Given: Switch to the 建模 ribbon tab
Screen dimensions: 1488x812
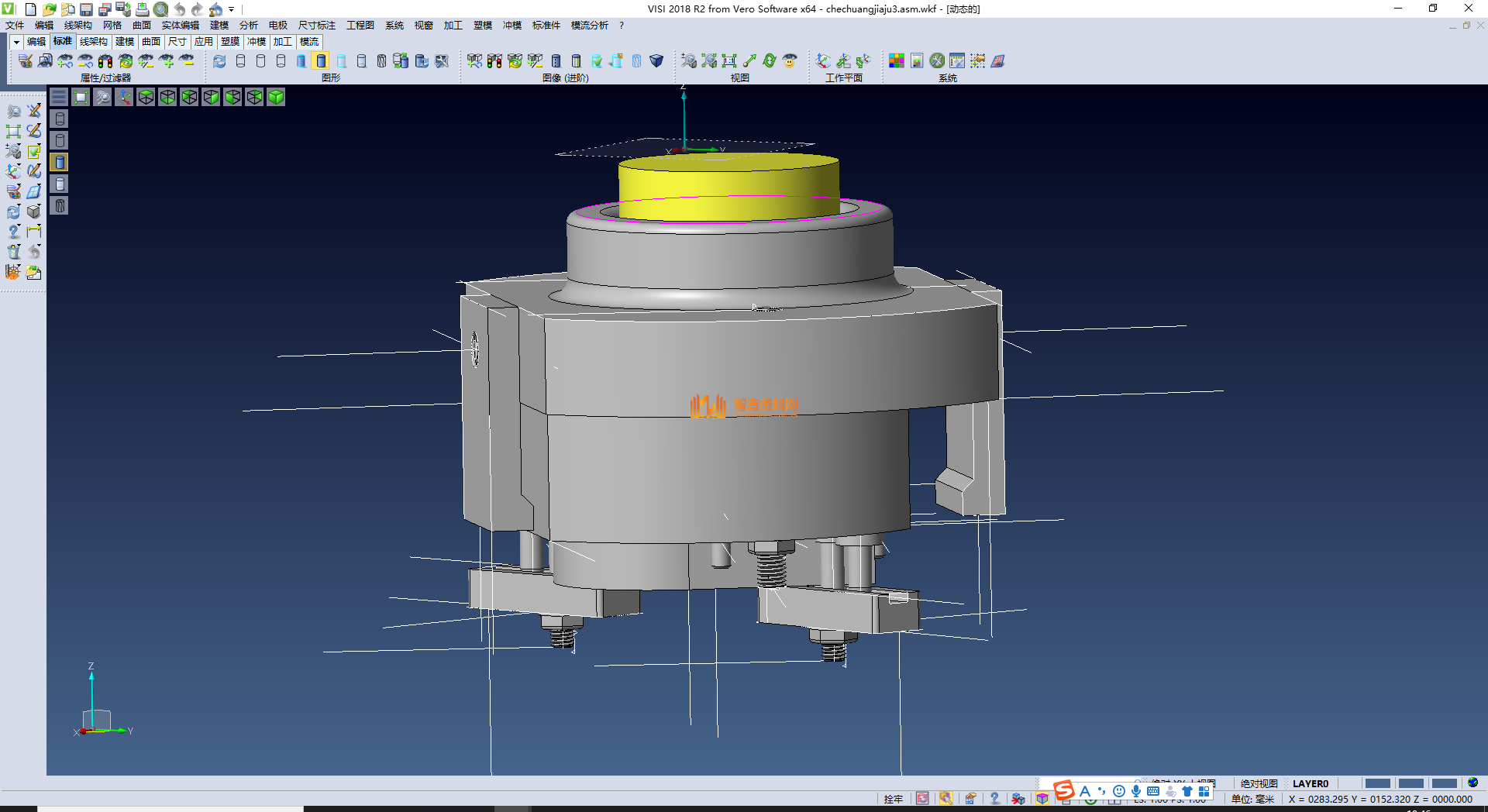Looking at the screenshot, I should point(124,42).
